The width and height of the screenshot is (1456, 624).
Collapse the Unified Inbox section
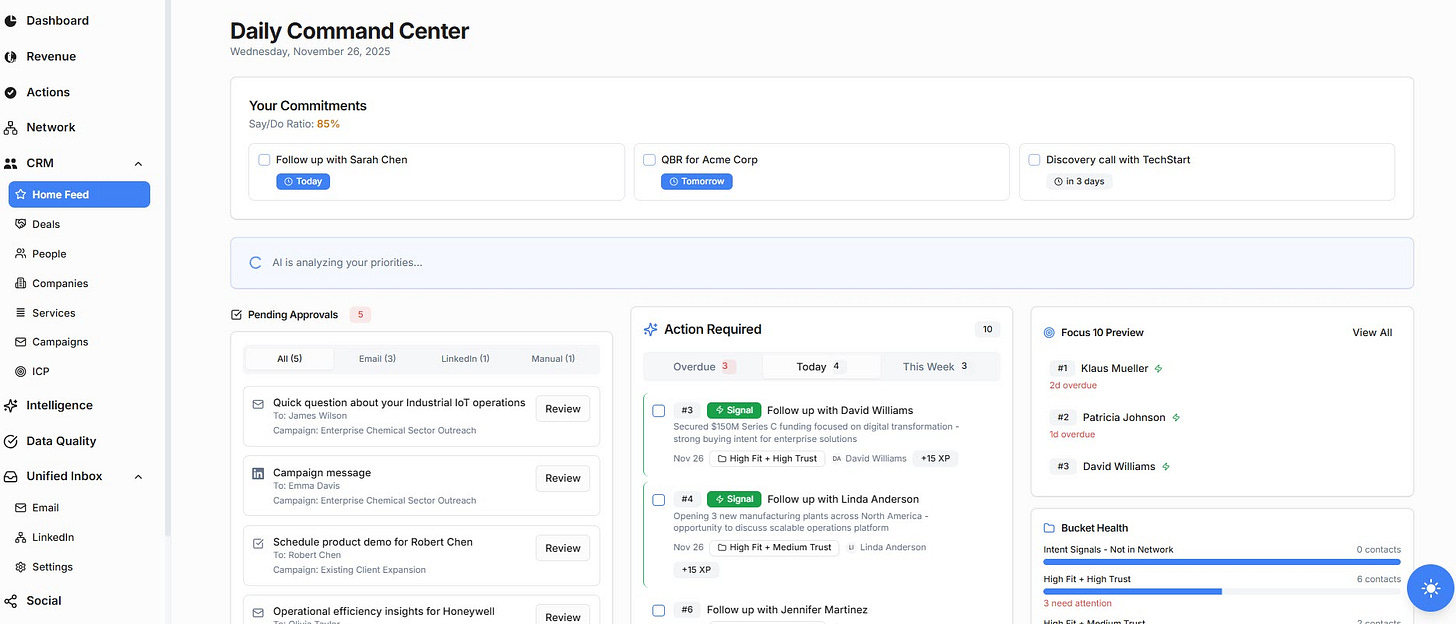(x=137, y=476)
